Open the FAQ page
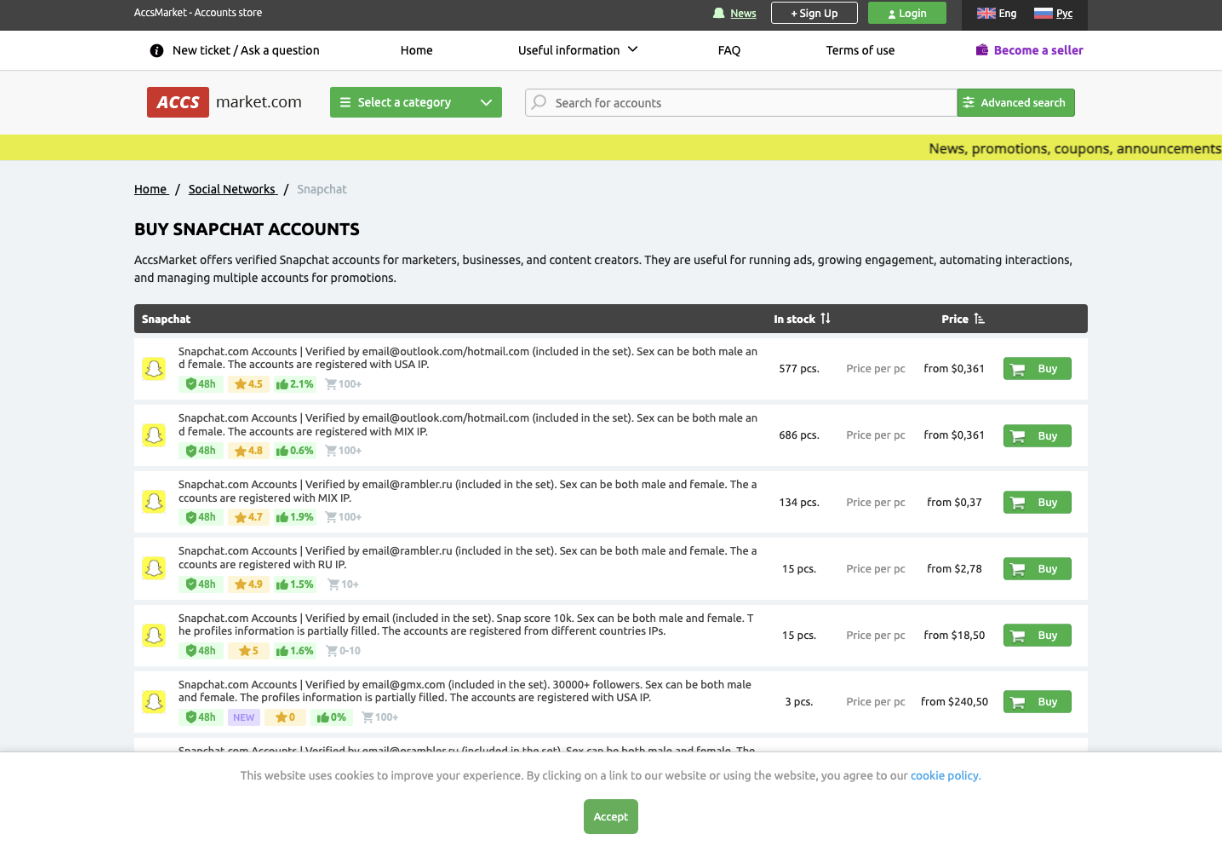Screen dimensions: 1222x844 [729, 50]
